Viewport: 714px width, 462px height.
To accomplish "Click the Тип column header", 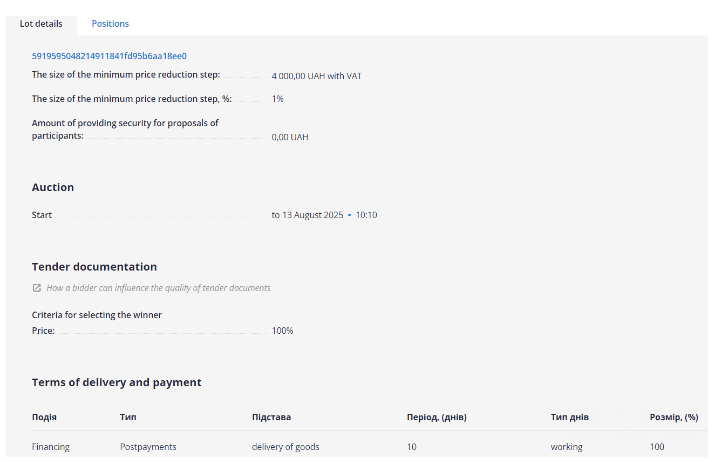I will tap(128, 417).
